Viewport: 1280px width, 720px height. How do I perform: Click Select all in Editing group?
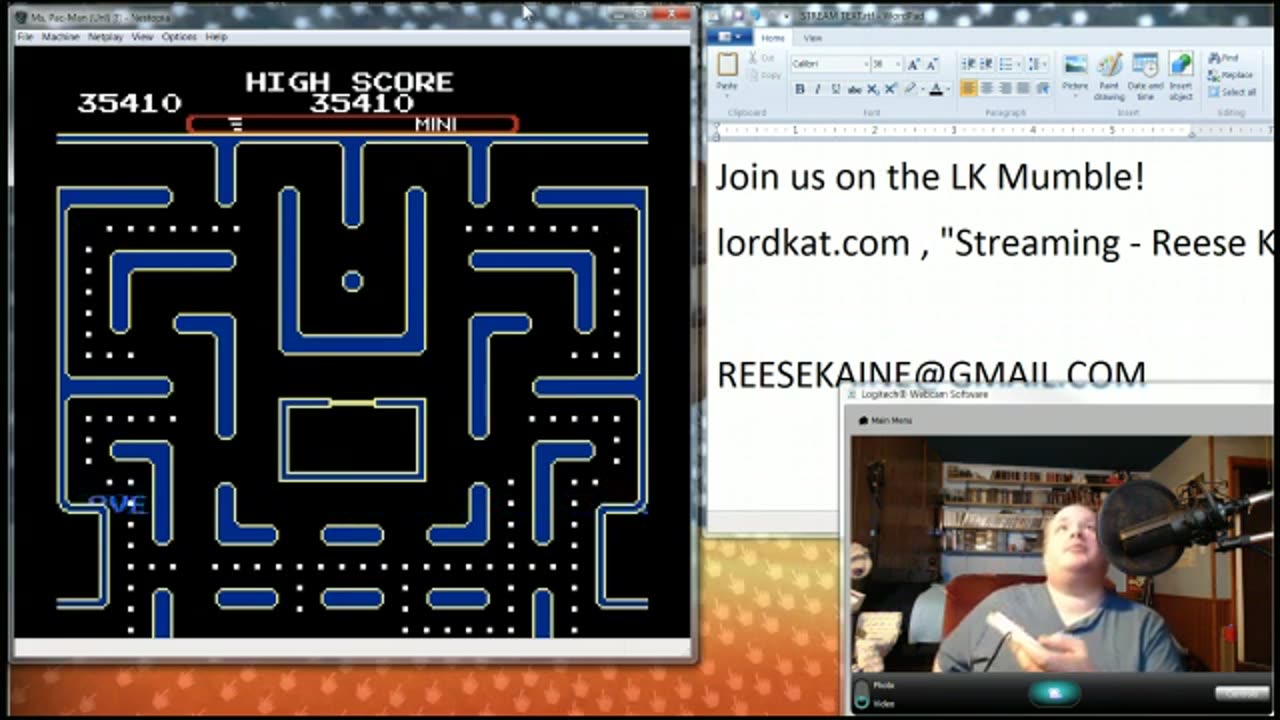click(x=1232, y=92)
